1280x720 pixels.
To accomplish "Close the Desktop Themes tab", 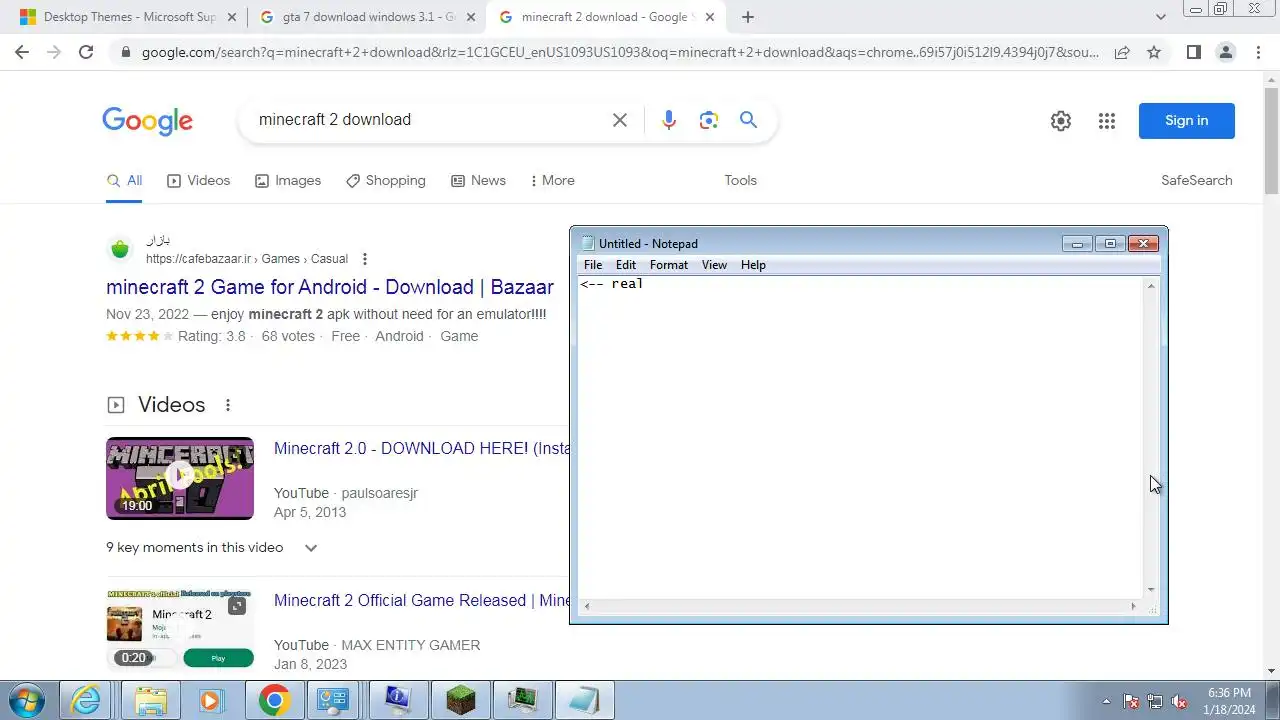I will tap(233, 17).
